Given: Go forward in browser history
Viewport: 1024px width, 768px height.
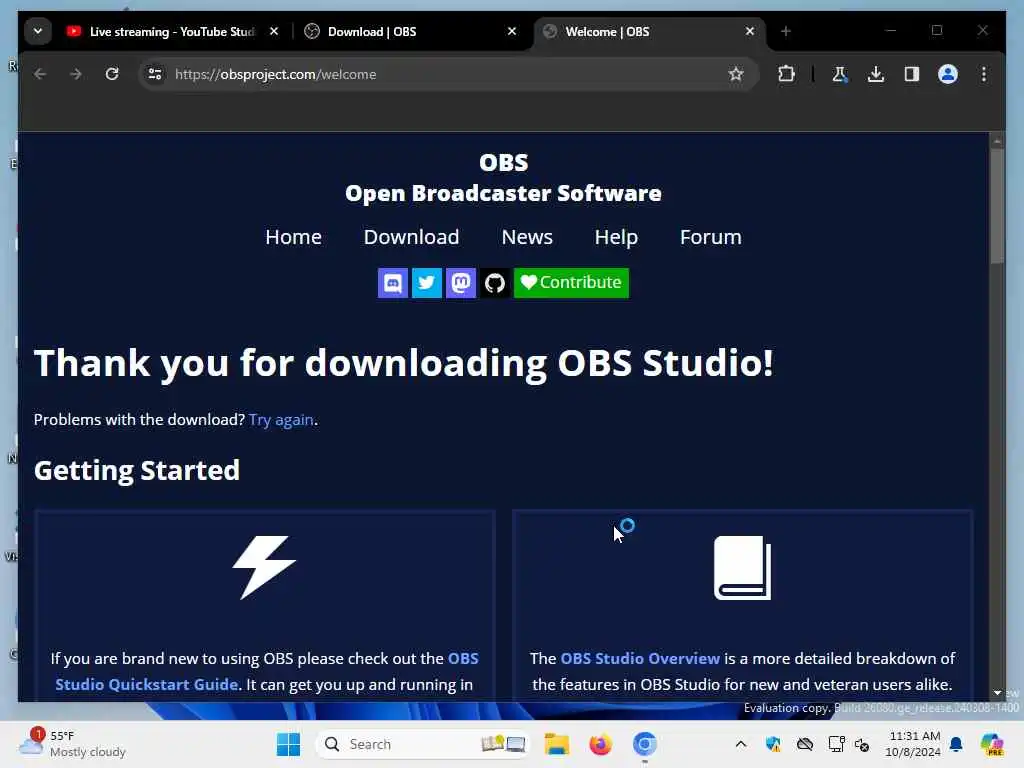Looking at the screenshot, I should 76,74.
